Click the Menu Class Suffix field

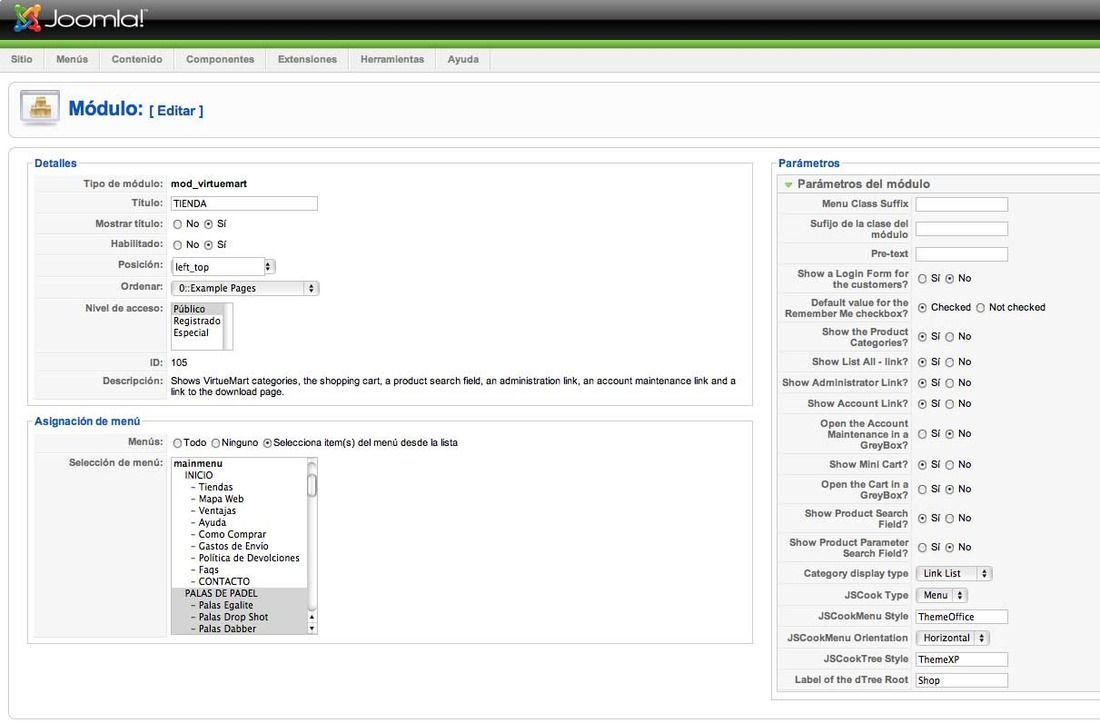(962, 204)
